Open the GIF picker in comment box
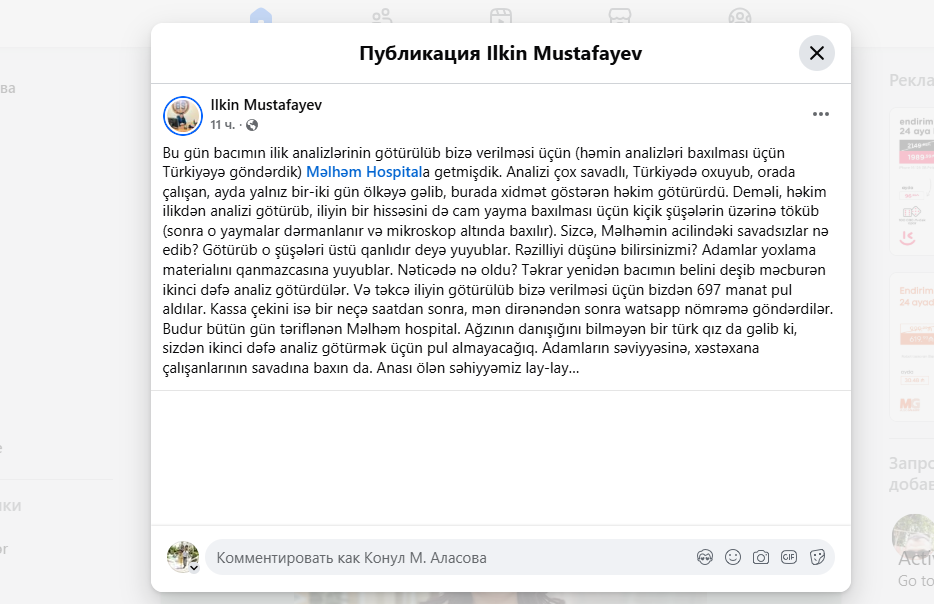The height and width of the screenshot is (604, 934). click(789, 558)
